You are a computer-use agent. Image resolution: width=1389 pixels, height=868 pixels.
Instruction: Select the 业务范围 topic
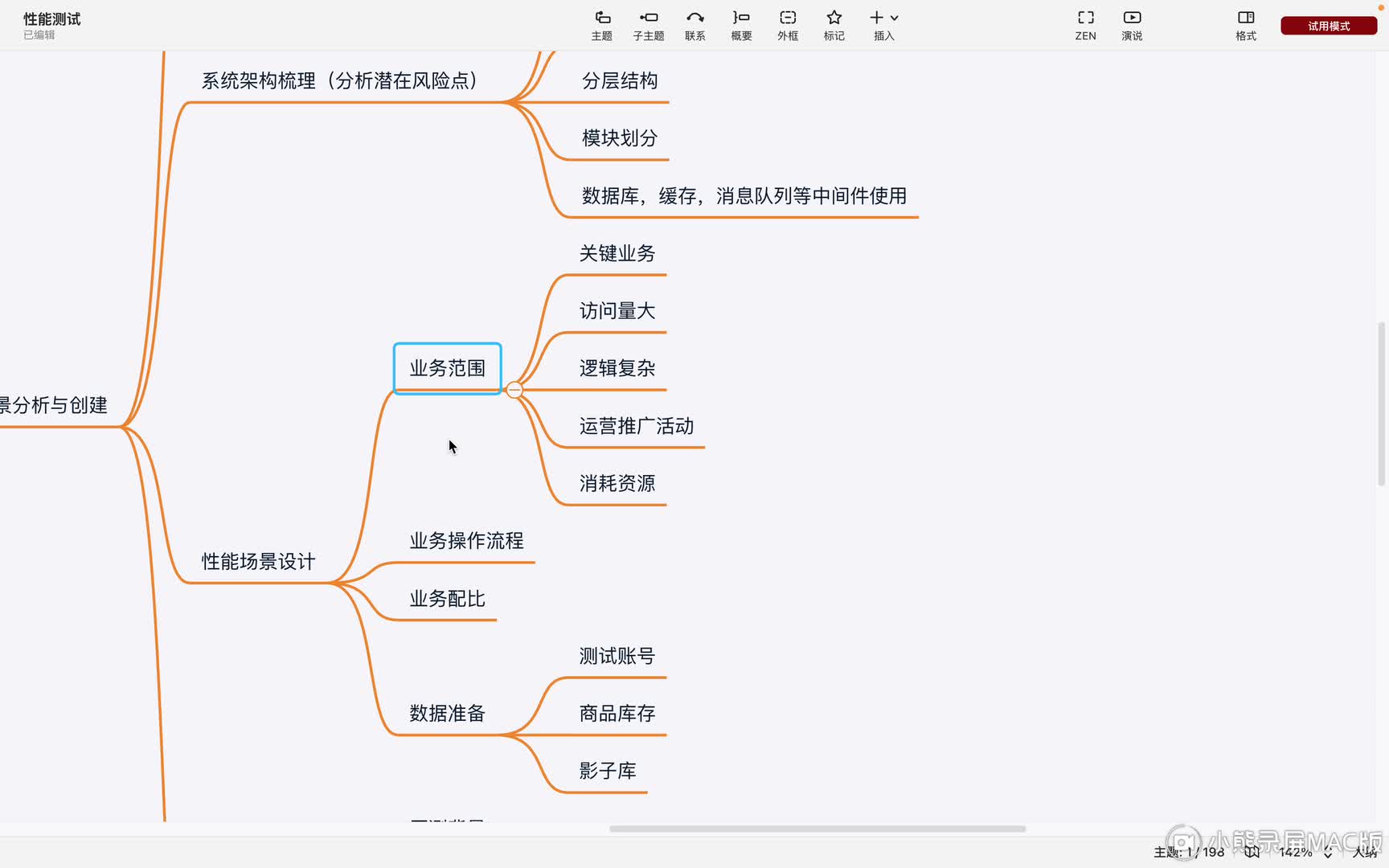click(x=448, y=369)
